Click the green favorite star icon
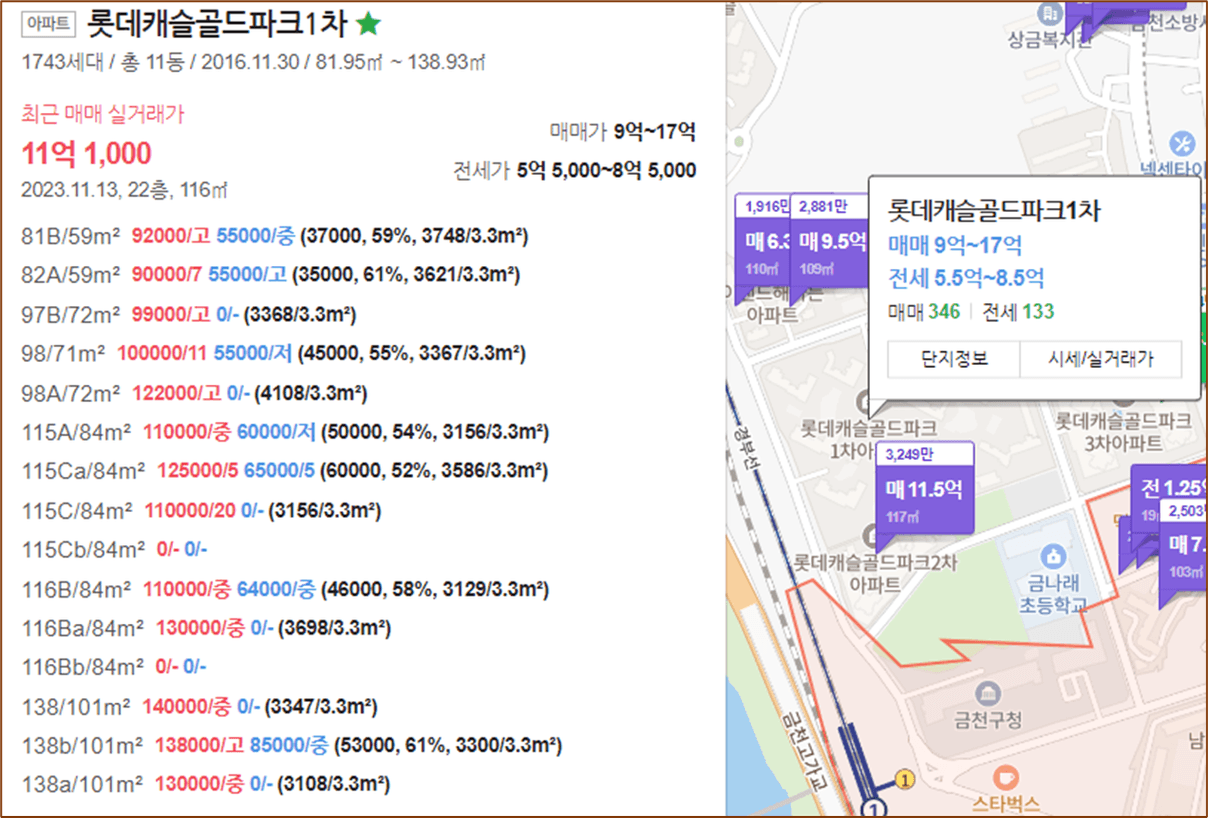 click(368, 24)
